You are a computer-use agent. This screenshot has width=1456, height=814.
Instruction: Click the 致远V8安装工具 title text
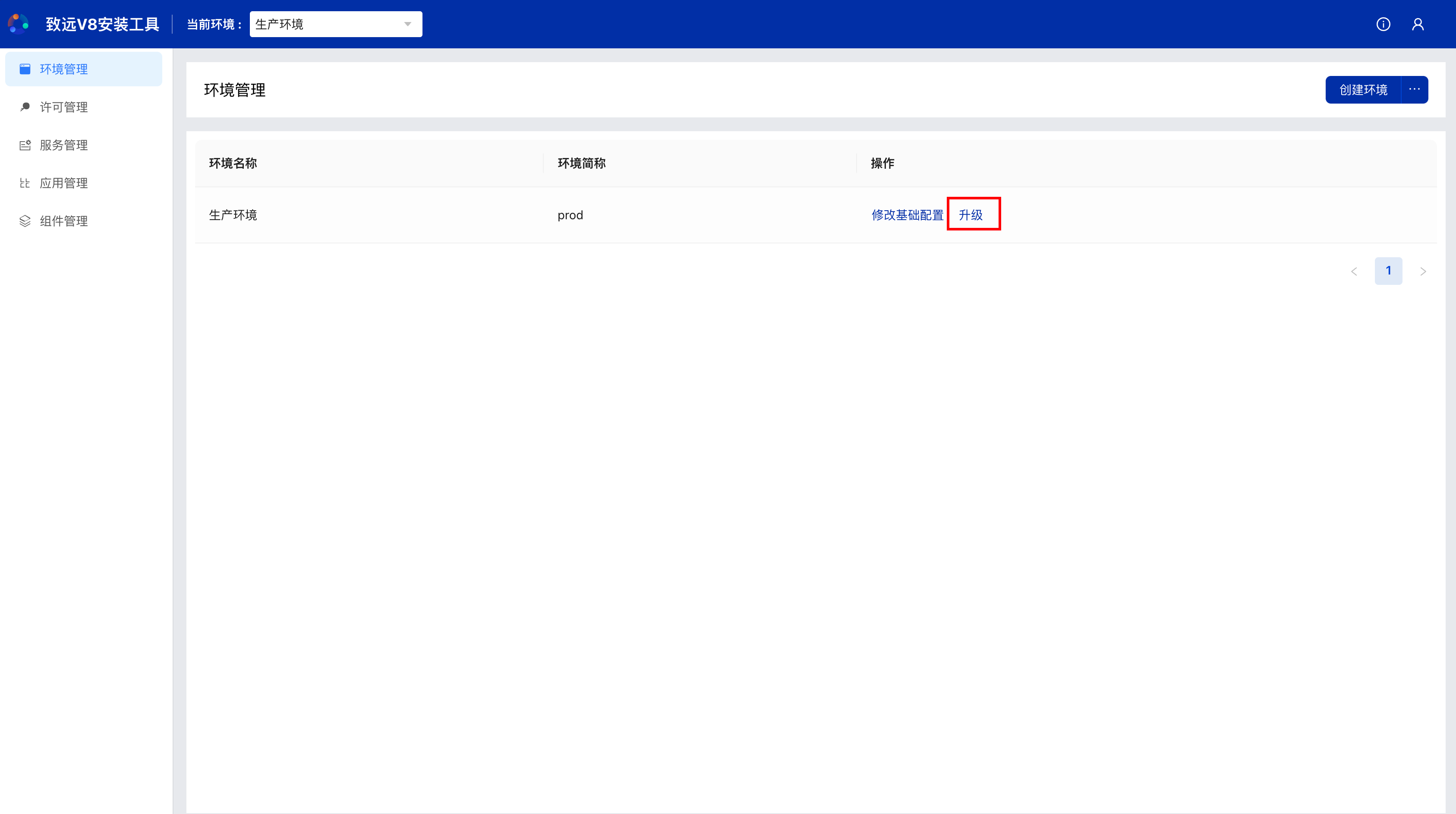coord(102,24)
